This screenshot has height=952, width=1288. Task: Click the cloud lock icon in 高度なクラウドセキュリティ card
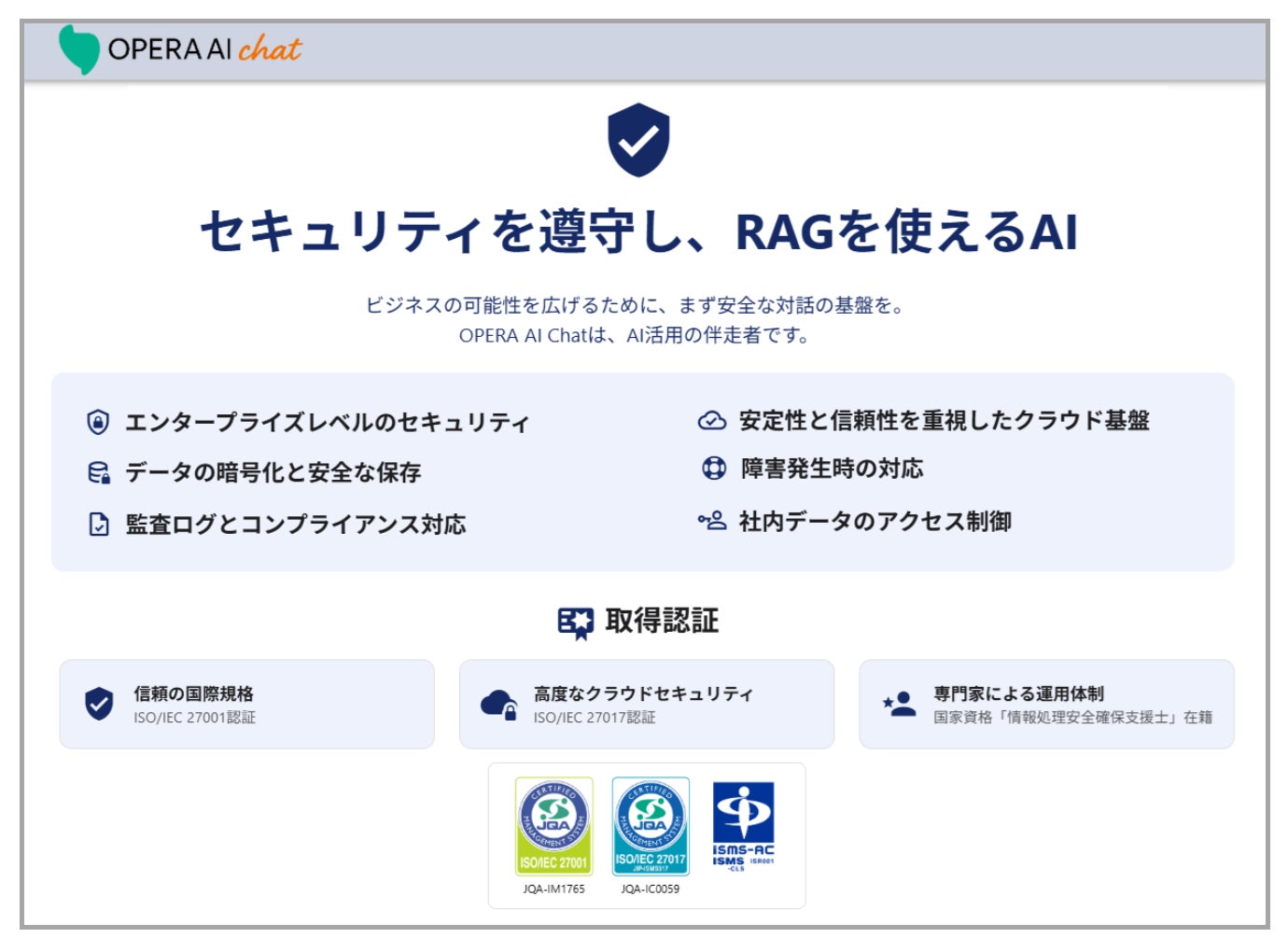click(x=498, y=705)
